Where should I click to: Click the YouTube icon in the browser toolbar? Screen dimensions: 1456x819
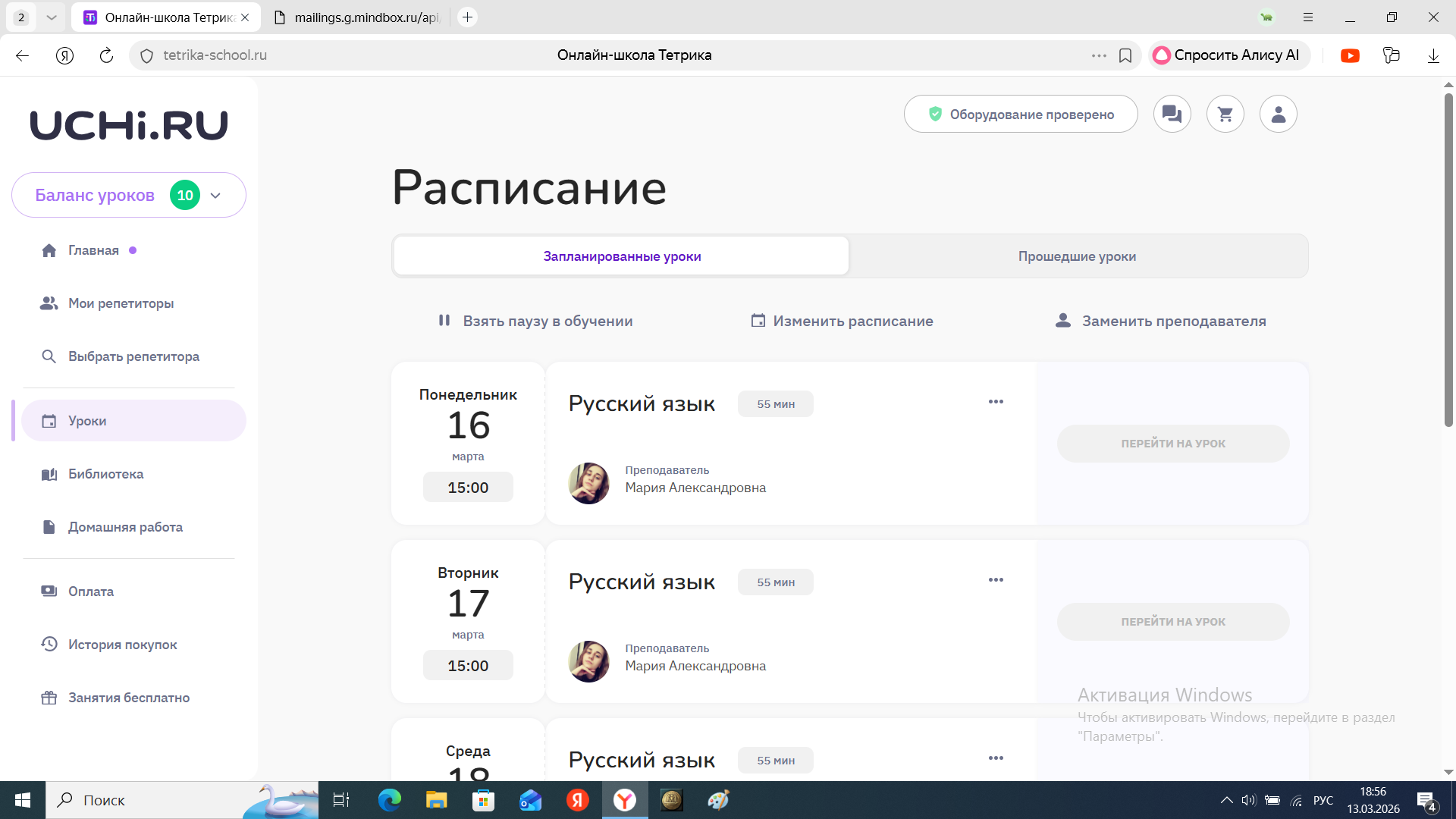click(x=1350, y=55)
